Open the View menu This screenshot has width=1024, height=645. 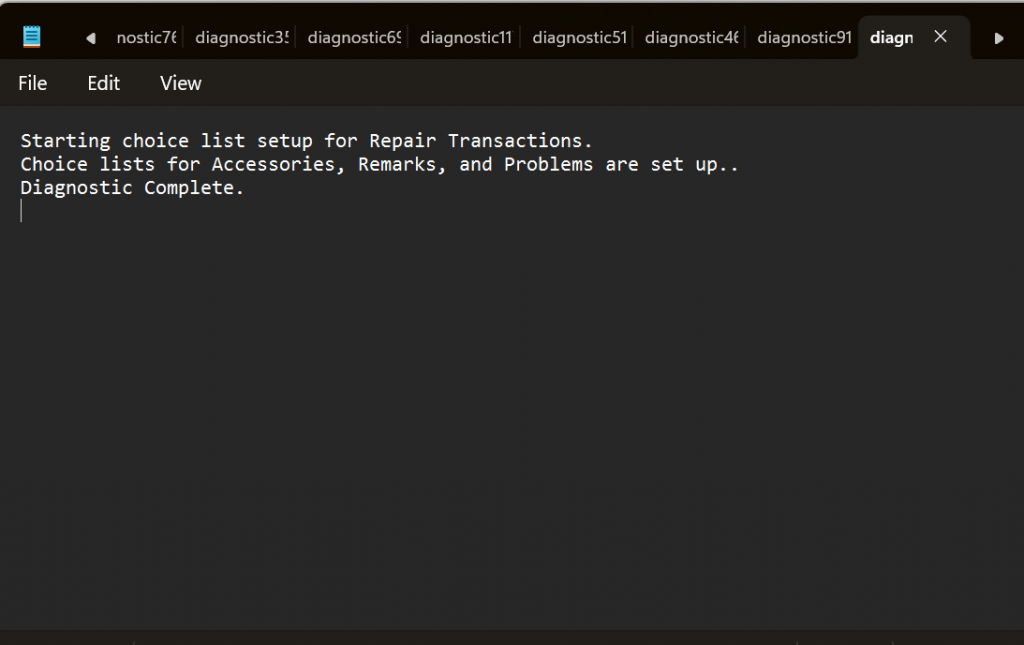[181, 83]
